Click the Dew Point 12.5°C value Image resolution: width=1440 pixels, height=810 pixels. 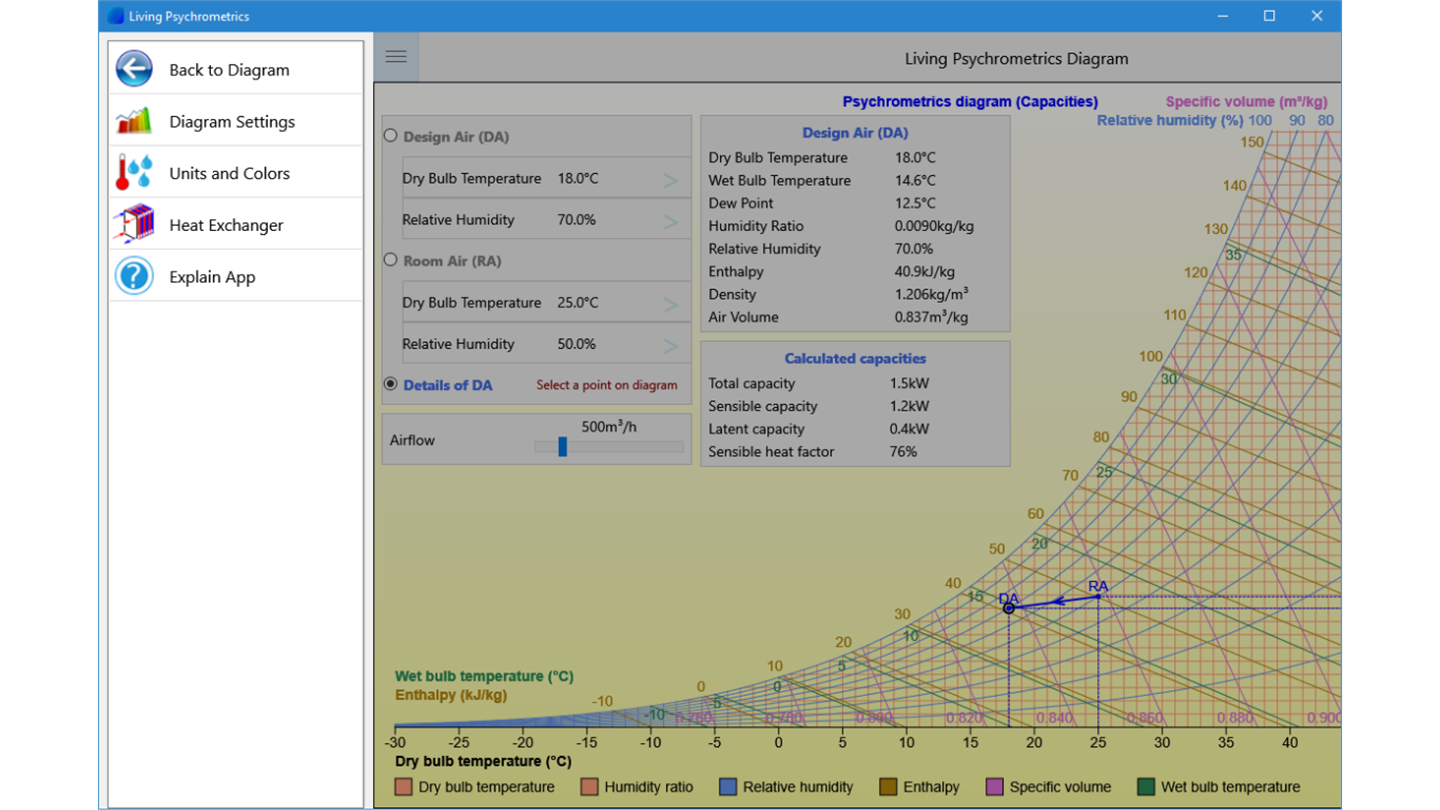(x=915, y=203)
